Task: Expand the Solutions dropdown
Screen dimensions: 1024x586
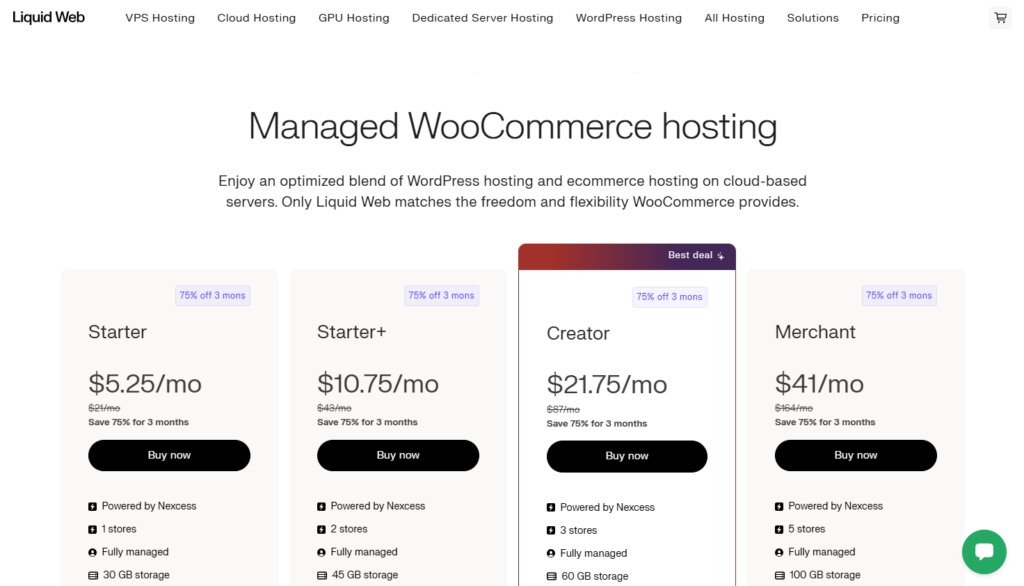Action: 812,17
